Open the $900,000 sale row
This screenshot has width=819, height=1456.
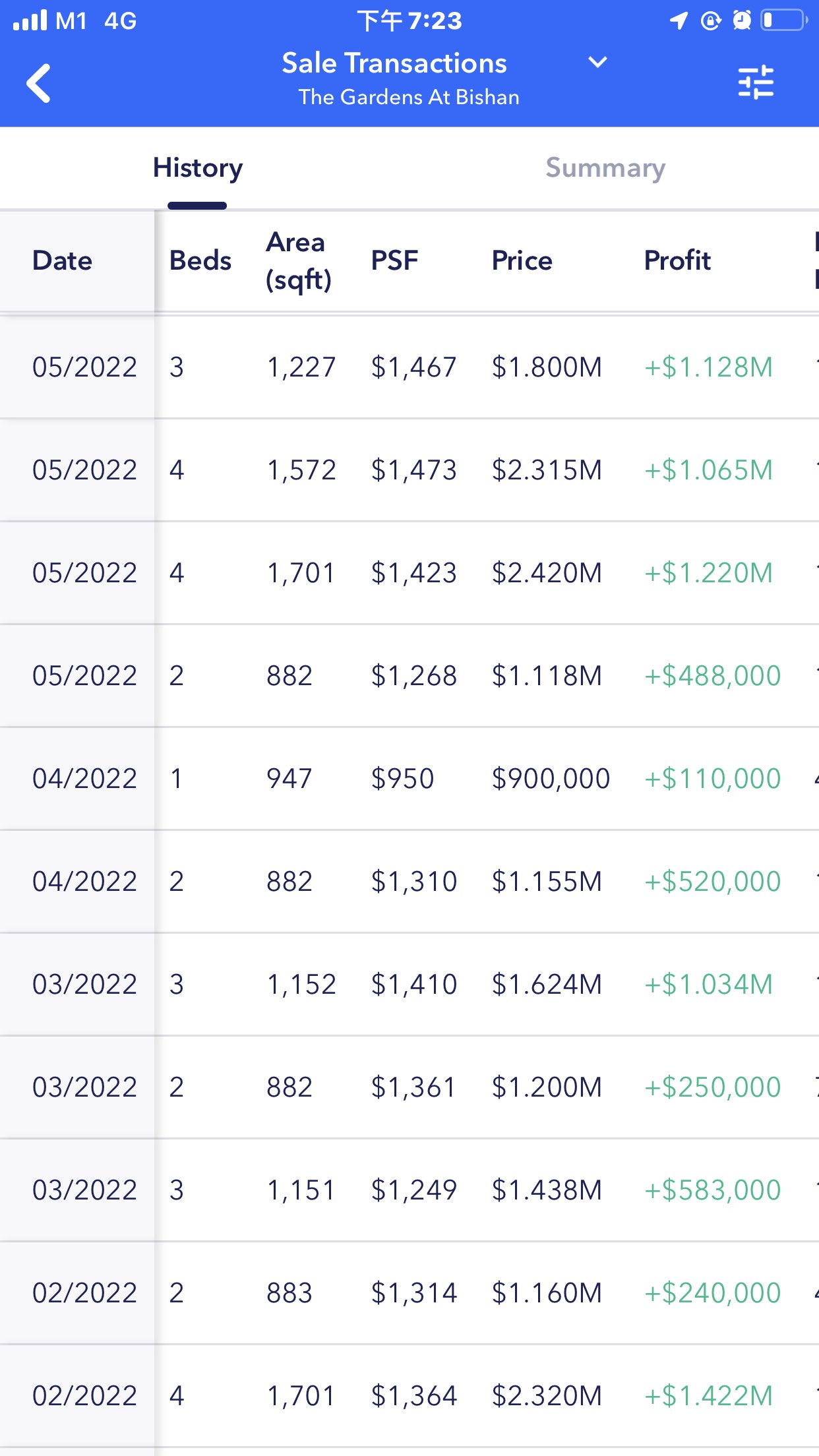coord(551,779)
